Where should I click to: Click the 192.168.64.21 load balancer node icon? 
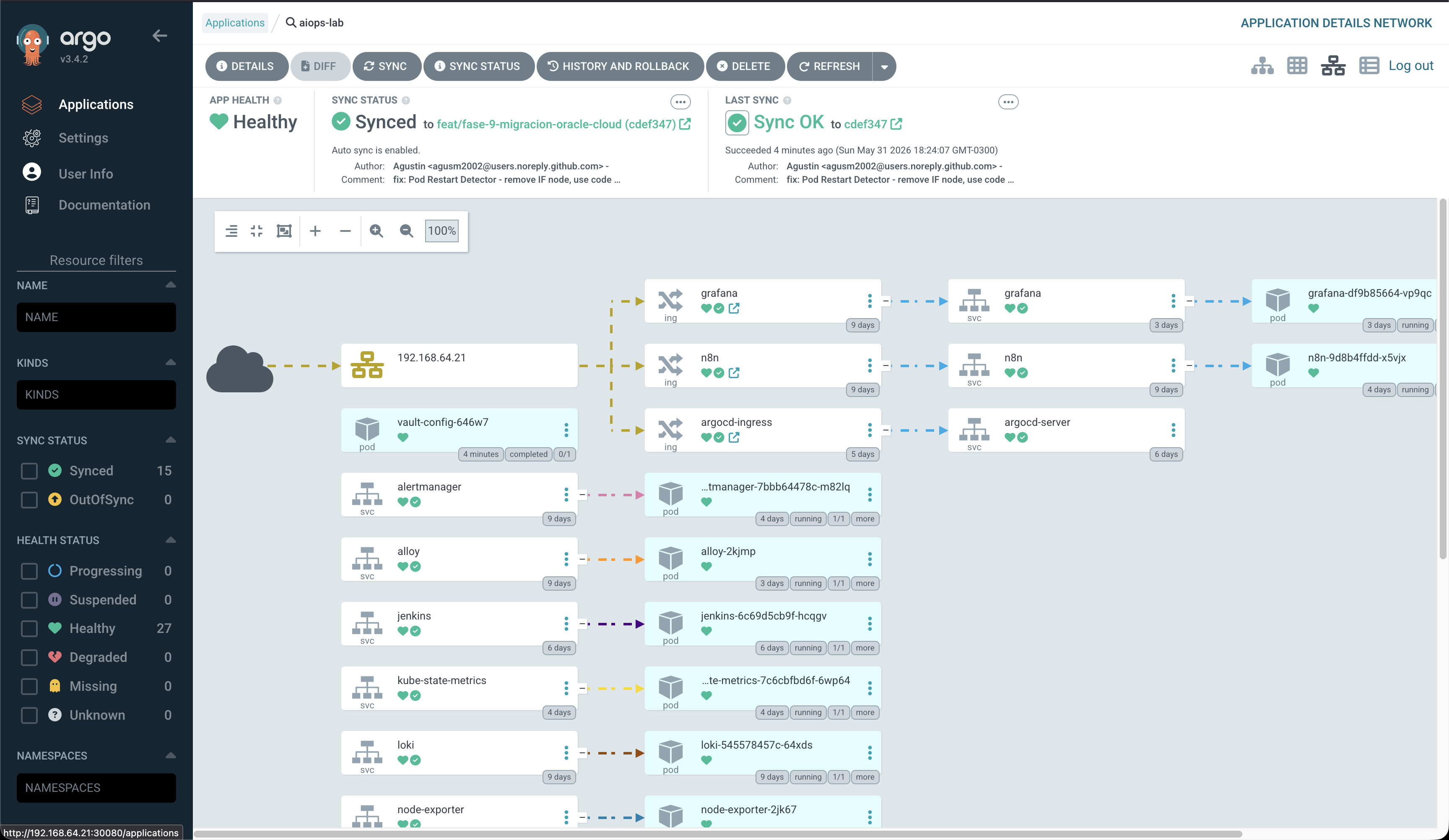coord(367,365)
